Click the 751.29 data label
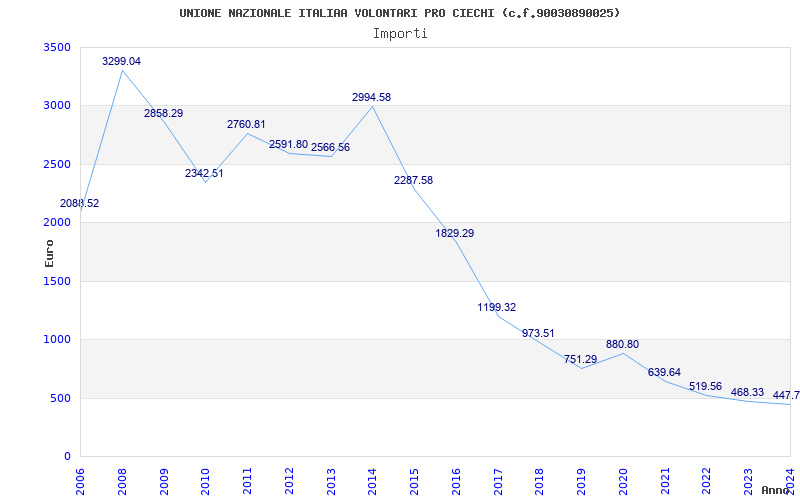800x500 pixels. point(580,359)
